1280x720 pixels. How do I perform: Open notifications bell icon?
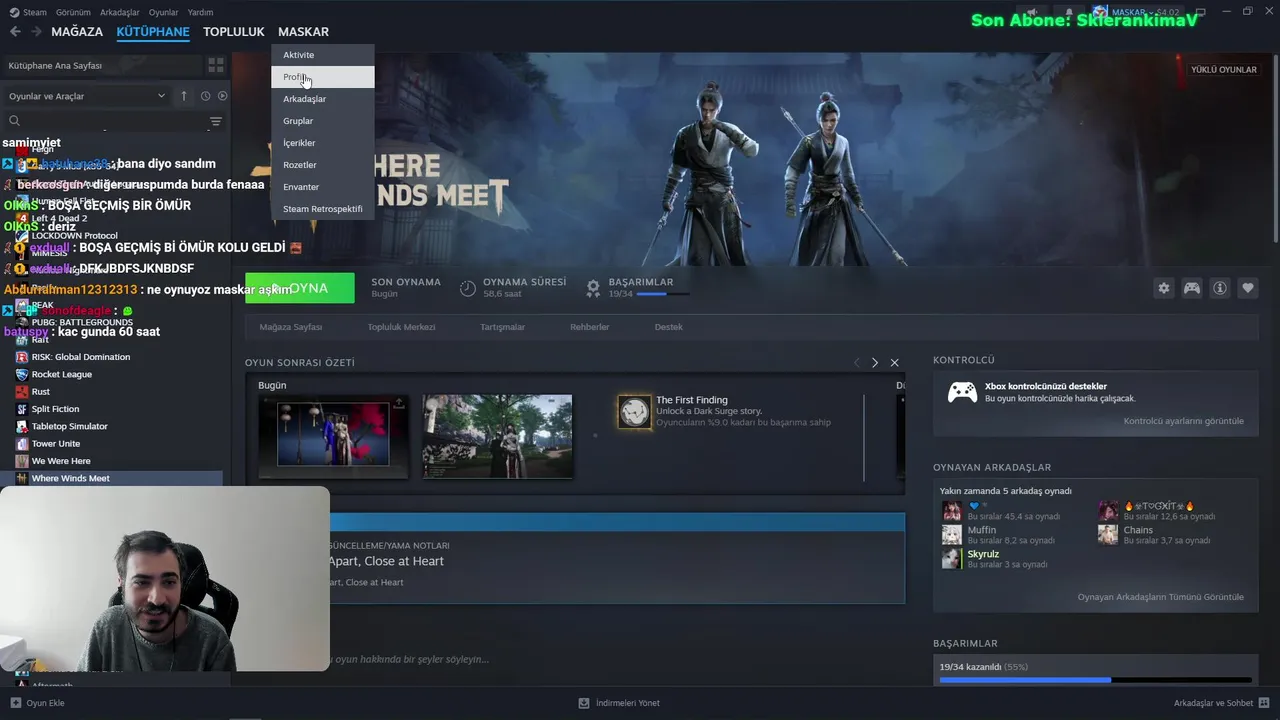(1069, 13)
